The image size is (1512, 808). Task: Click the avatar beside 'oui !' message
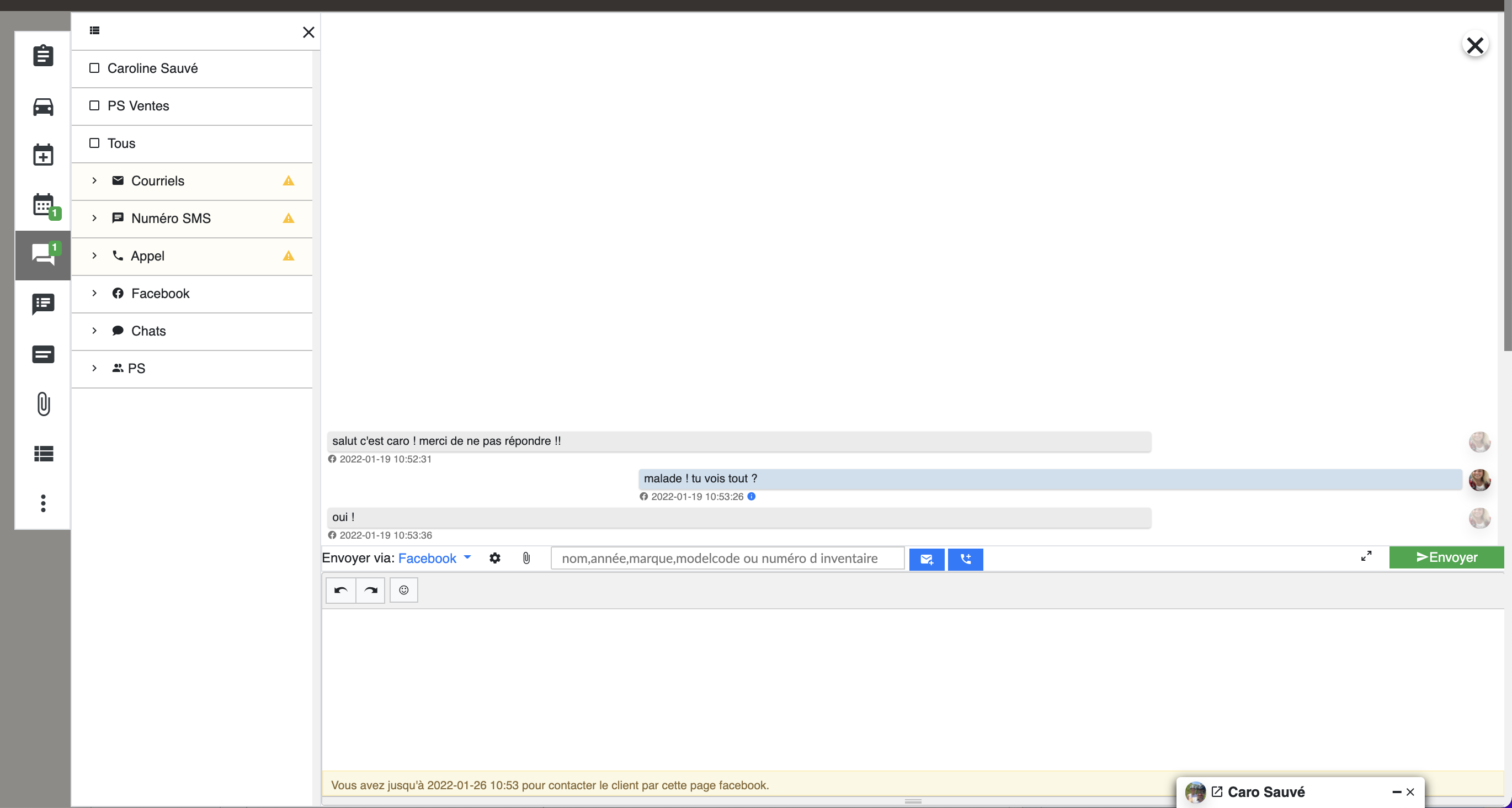point(1479,518)
